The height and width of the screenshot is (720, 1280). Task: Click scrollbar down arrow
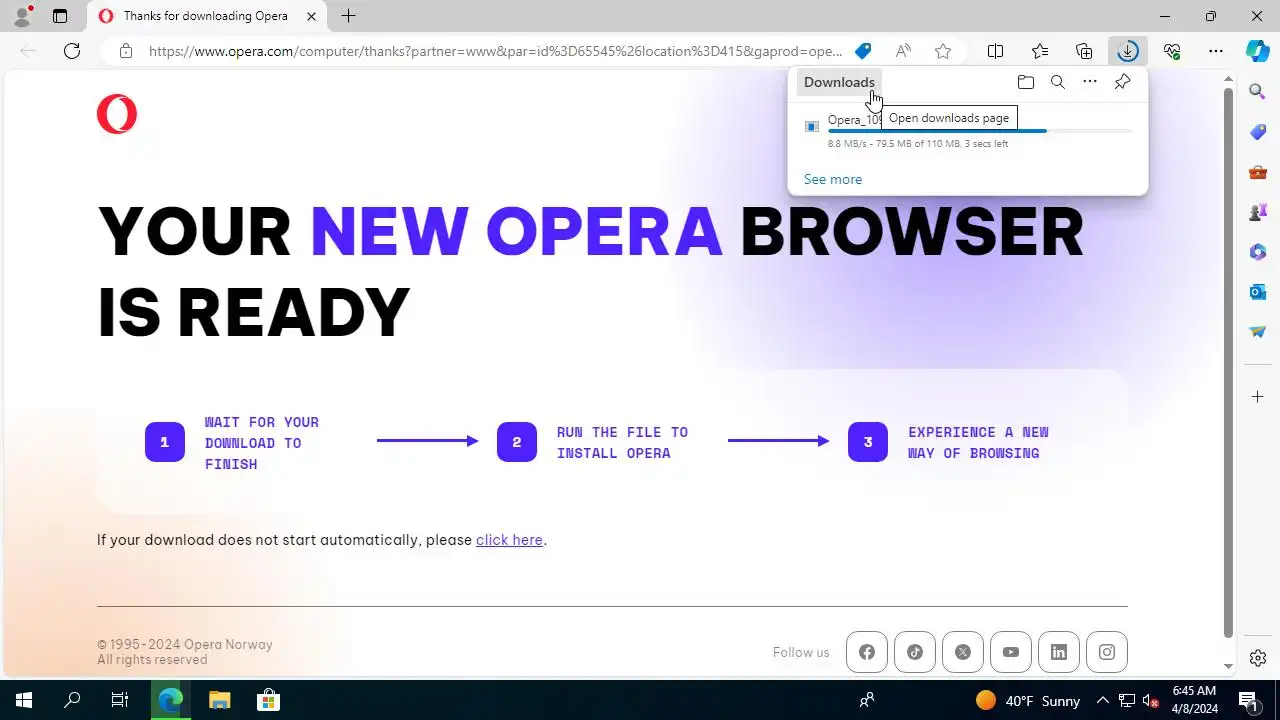[1229, 666]
